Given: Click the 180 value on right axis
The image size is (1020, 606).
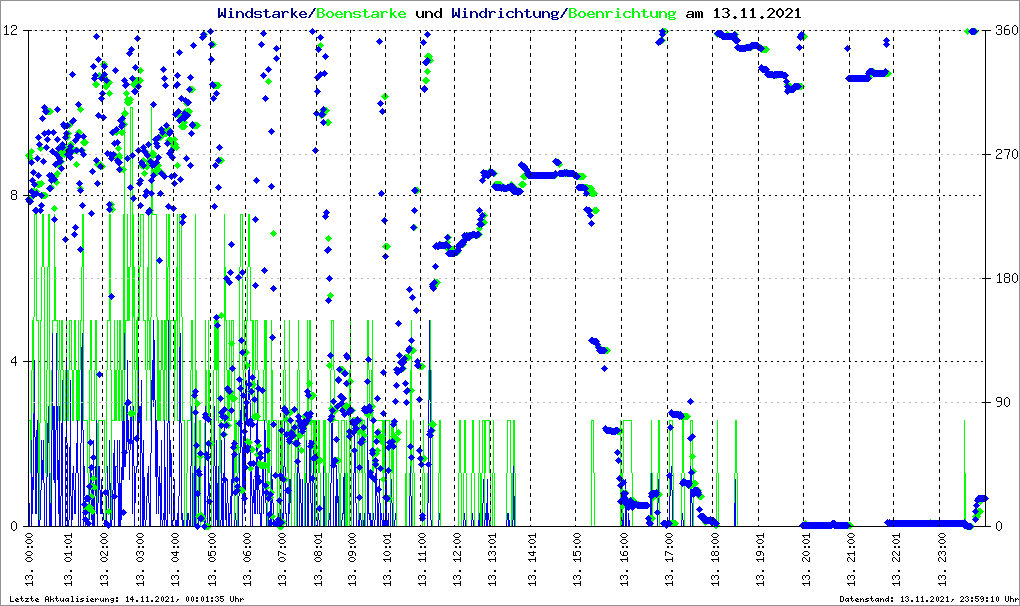Looking at the screenshot, I should click(x=1005, y=278).
